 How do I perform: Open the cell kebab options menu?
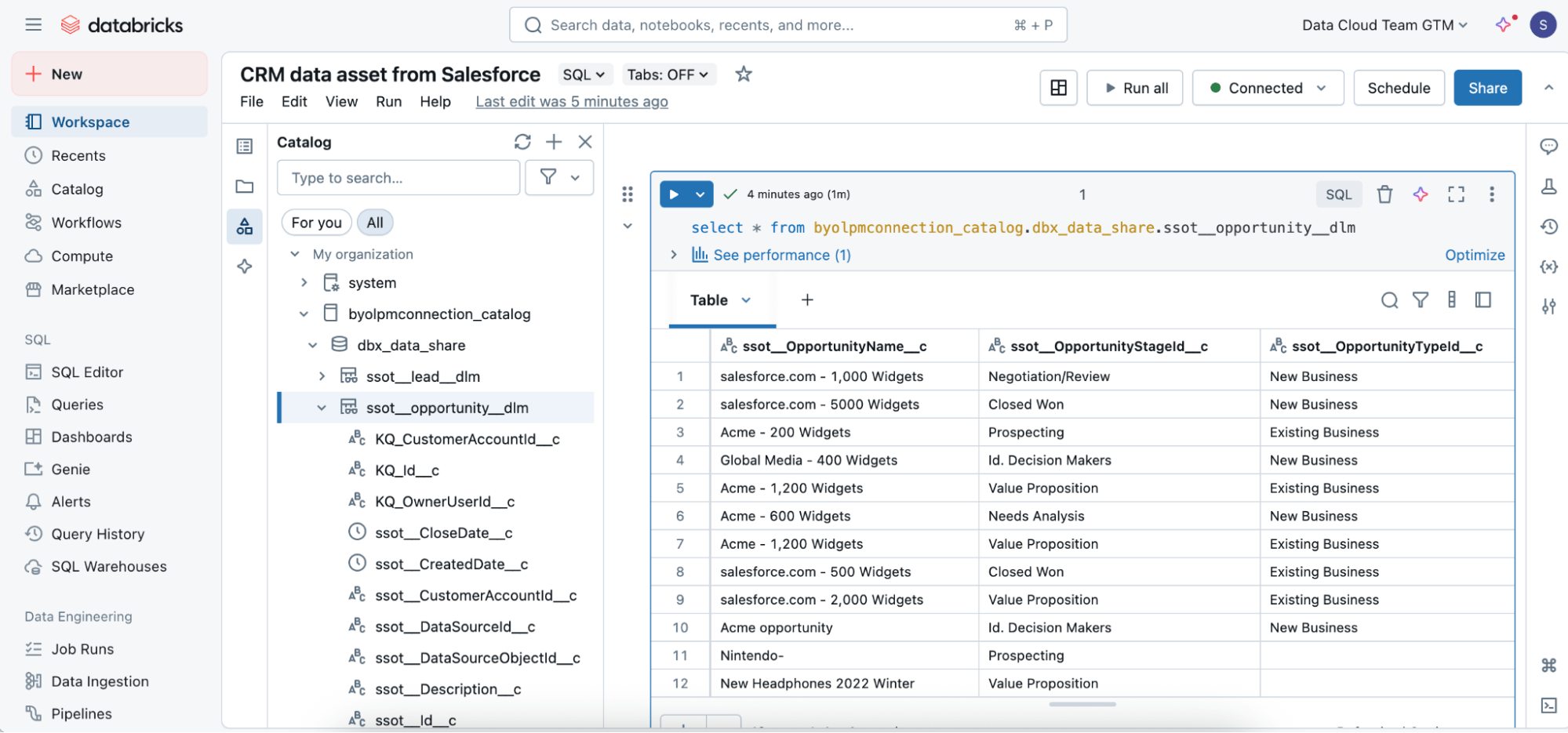coord(1491,194)
